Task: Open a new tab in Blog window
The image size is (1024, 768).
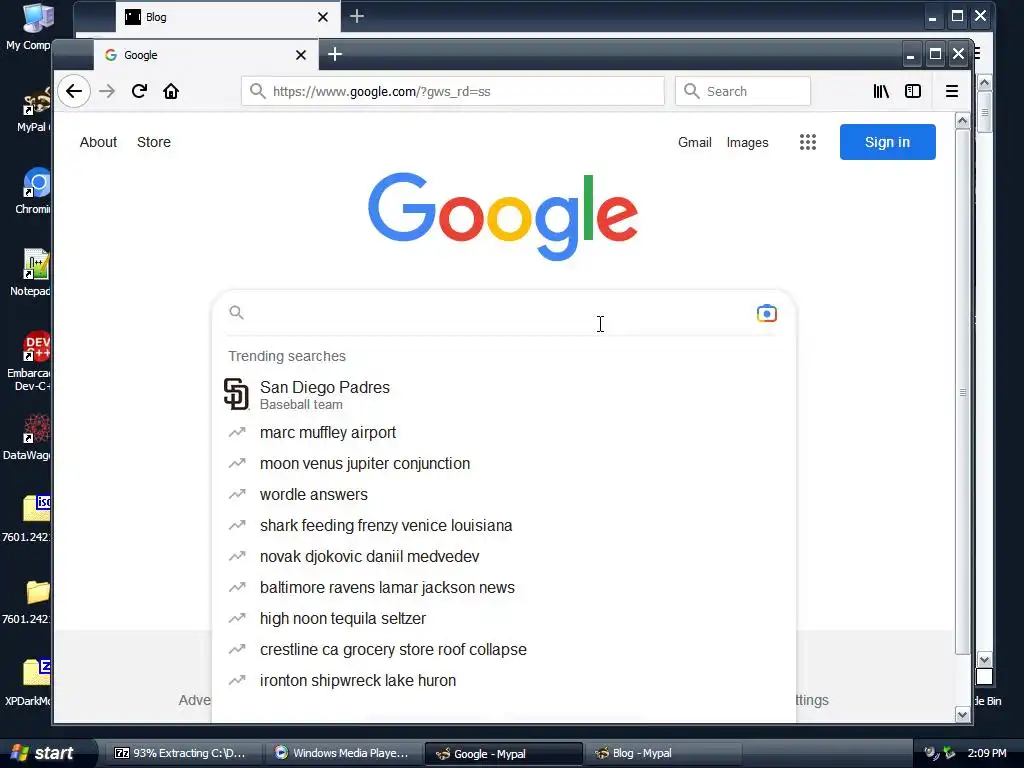Action: 357,16
